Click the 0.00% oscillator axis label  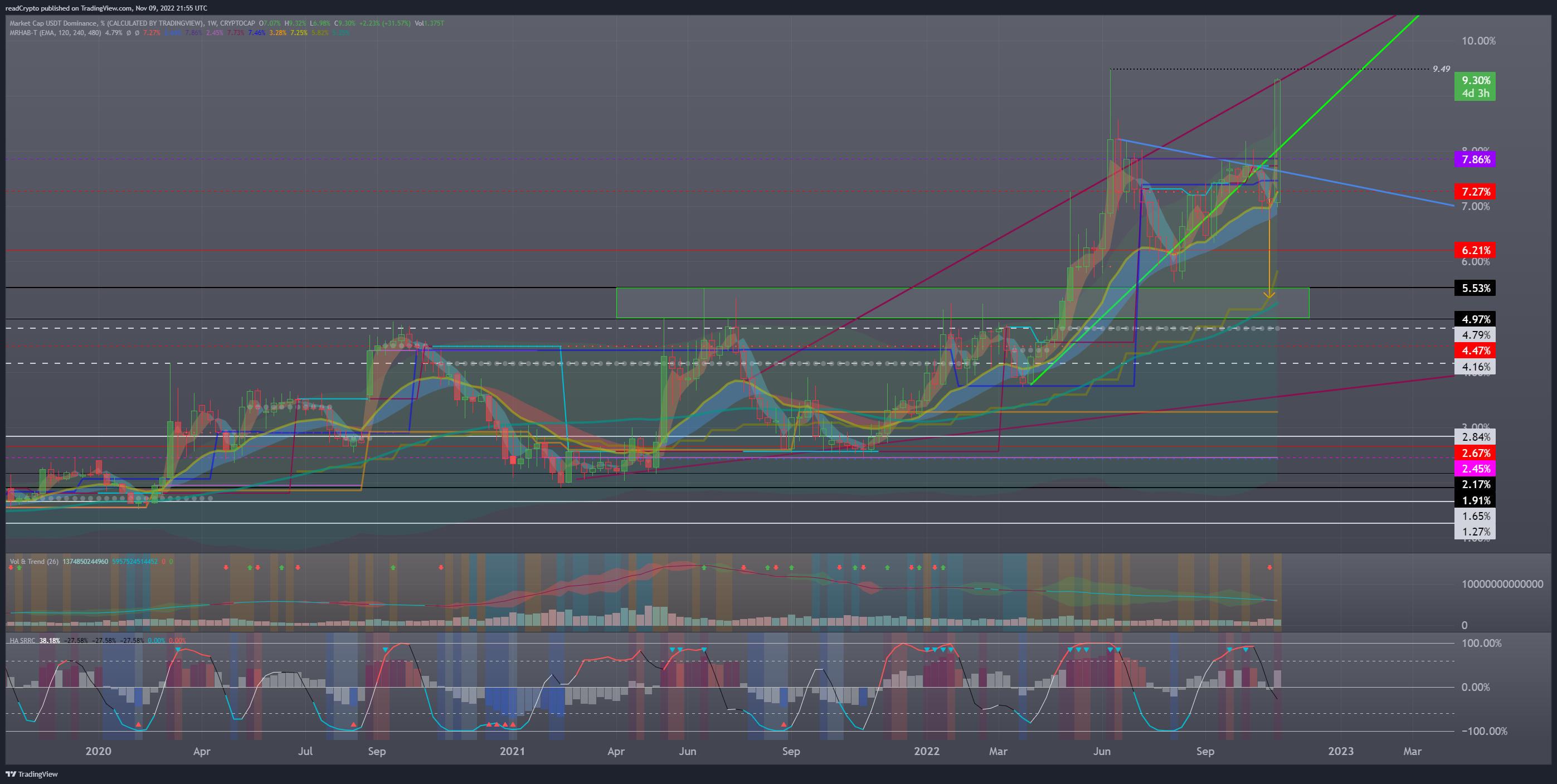[1476, 687]
